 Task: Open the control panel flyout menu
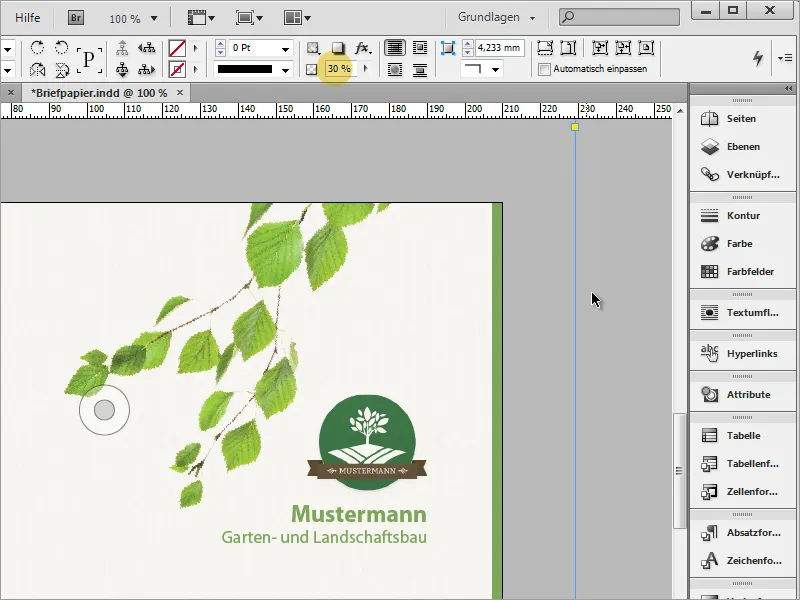pos(785,58)
